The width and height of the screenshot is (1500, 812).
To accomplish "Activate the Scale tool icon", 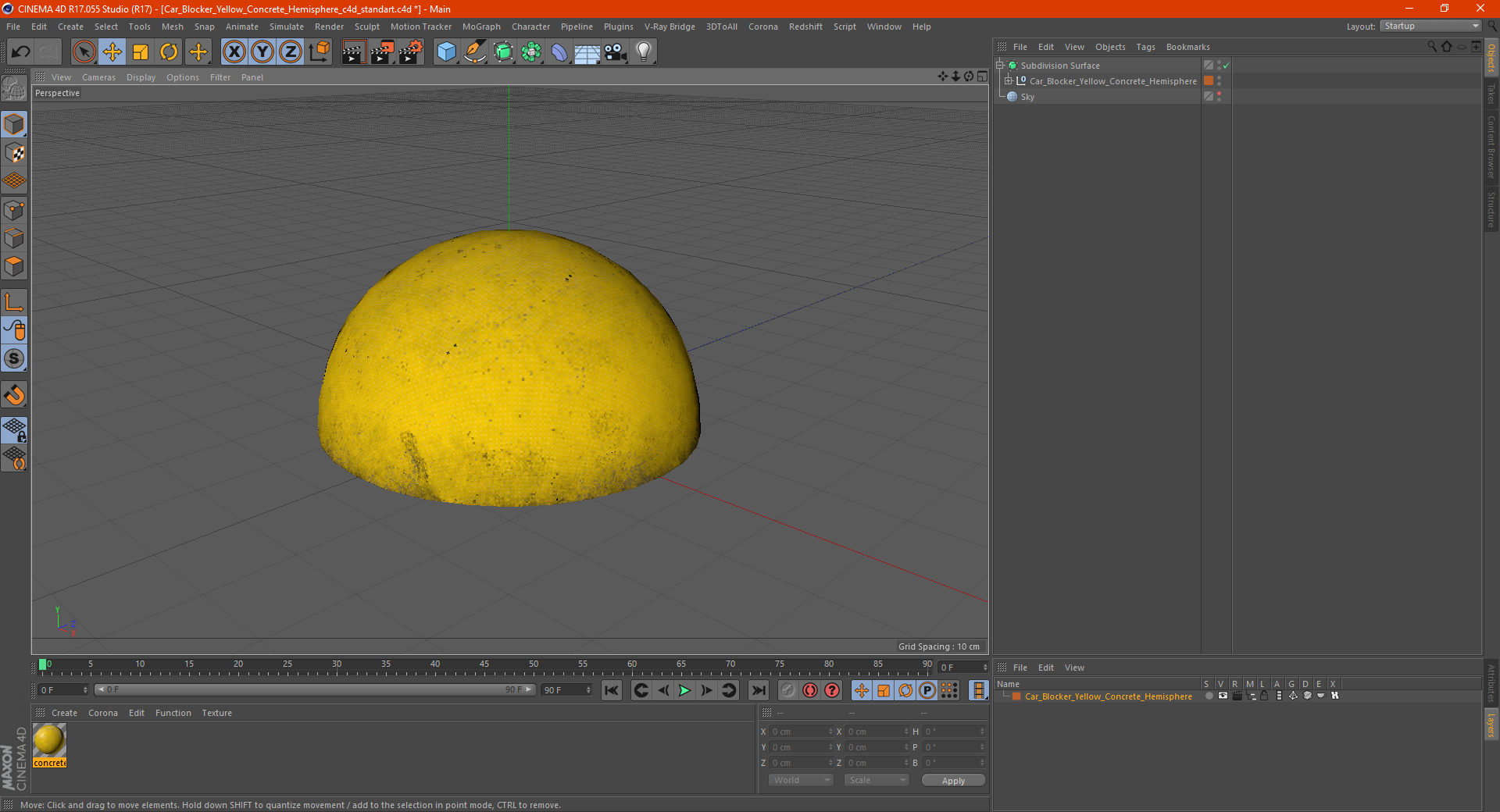I will click(x=141, y=52).
